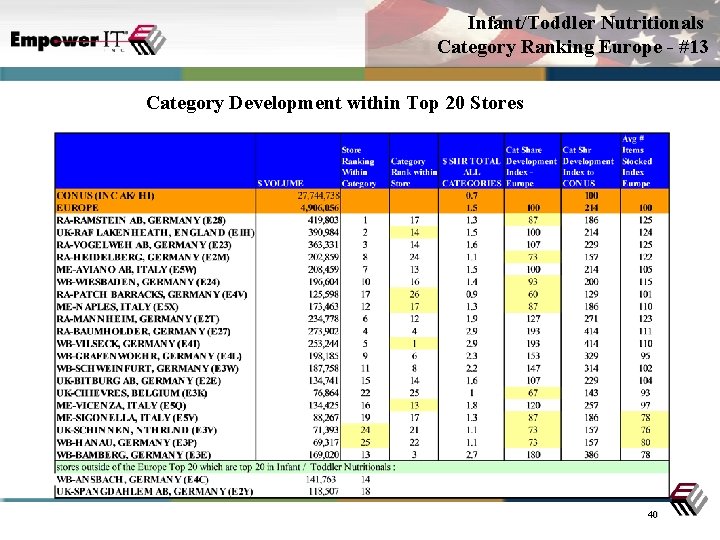The image size is (720, 540).
Task: Select row 'UK-BITBURG AB, GERMANY (E2E)'
Action: (362, 381)
